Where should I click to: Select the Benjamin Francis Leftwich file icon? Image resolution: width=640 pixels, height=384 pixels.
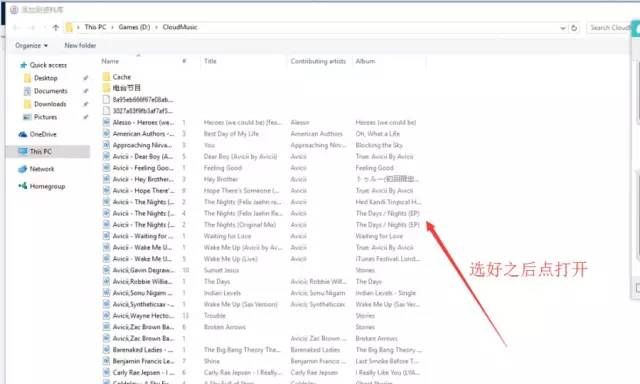point(107,361)
